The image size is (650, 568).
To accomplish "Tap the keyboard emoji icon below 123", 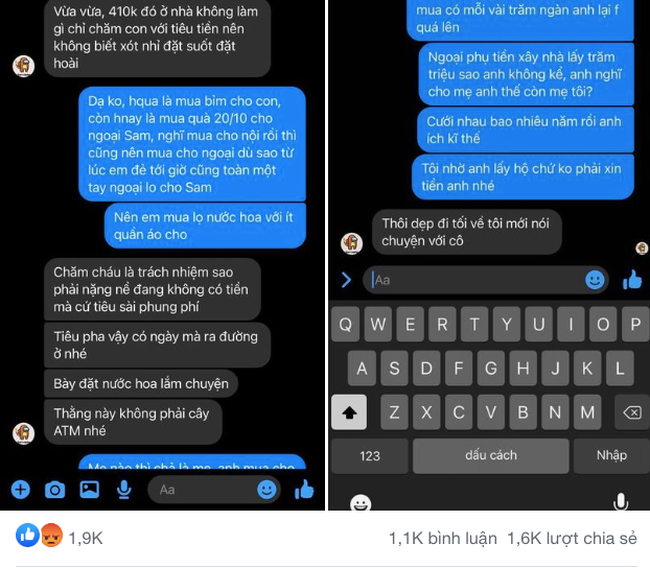I will 361,502.
